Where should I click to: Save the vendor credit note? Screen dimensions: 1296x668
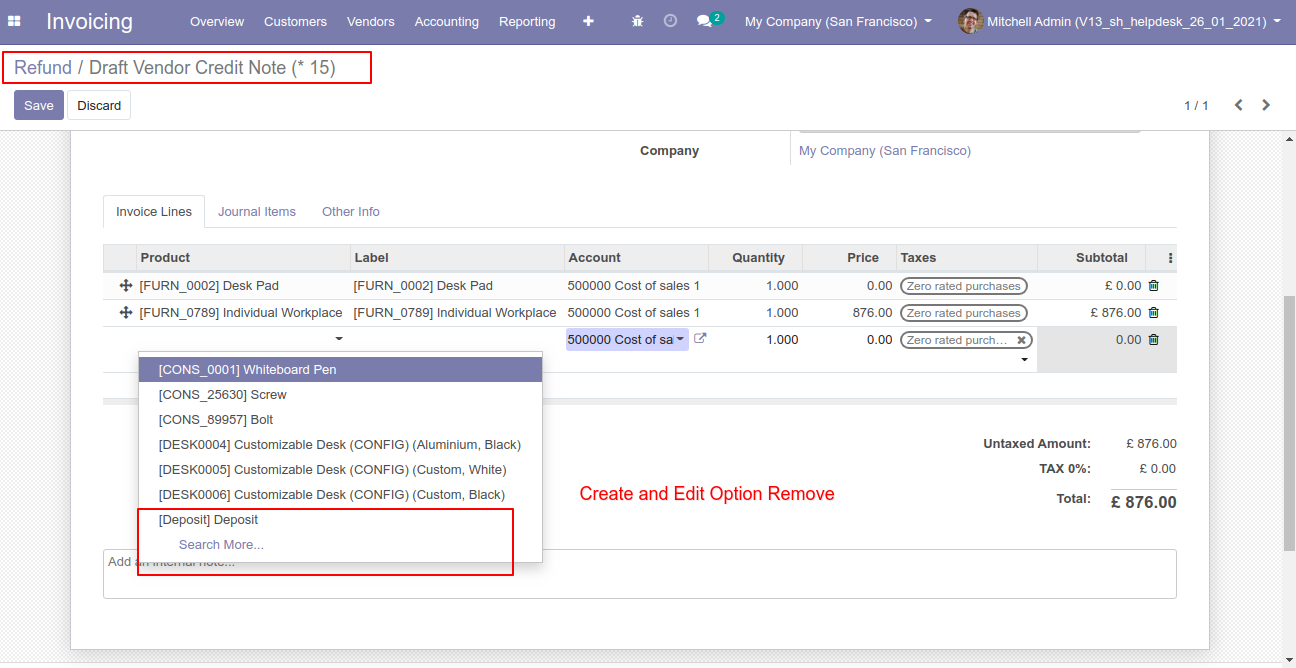(x=39, y=105)
